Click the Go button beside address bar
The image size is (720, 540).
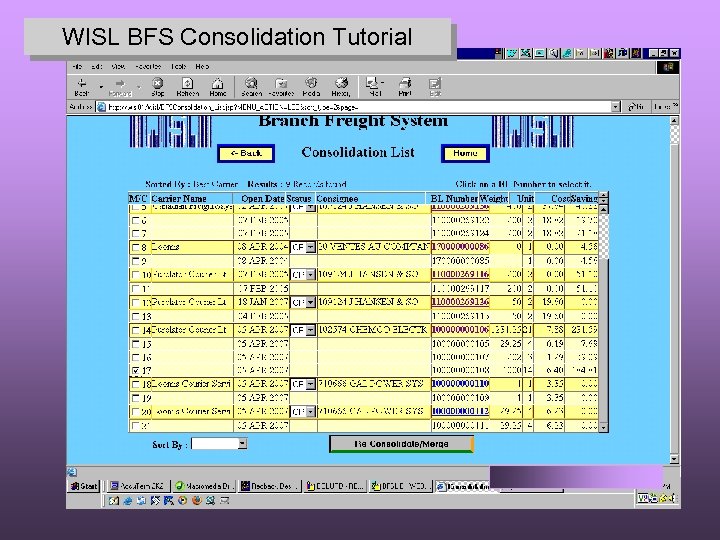pyautogui.click(x=636, y=107)
